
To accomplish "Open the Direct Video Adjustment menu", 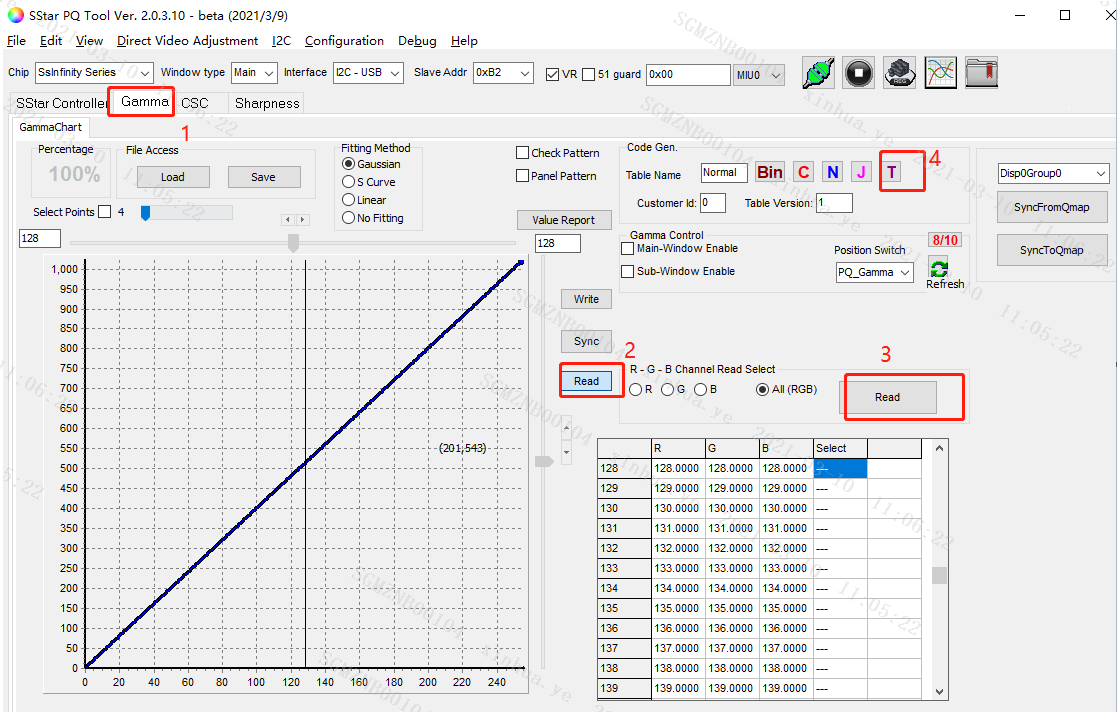I will click(x=187, y=41).
